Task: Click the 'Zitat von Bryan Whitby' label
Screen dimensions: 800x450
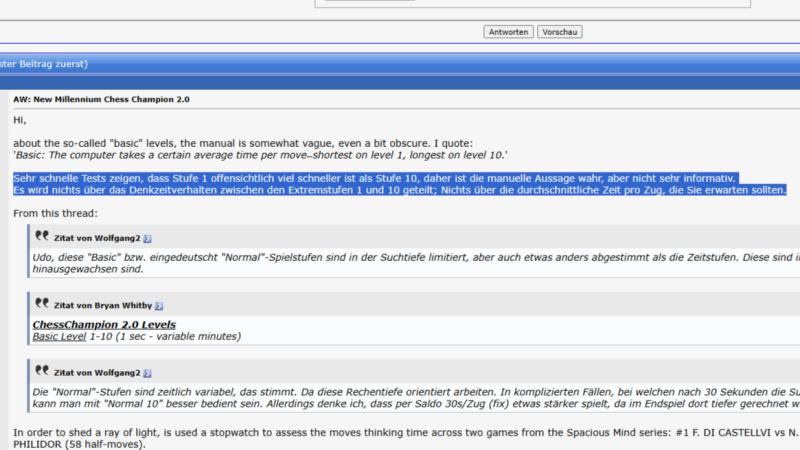Action: pos(103,306)
